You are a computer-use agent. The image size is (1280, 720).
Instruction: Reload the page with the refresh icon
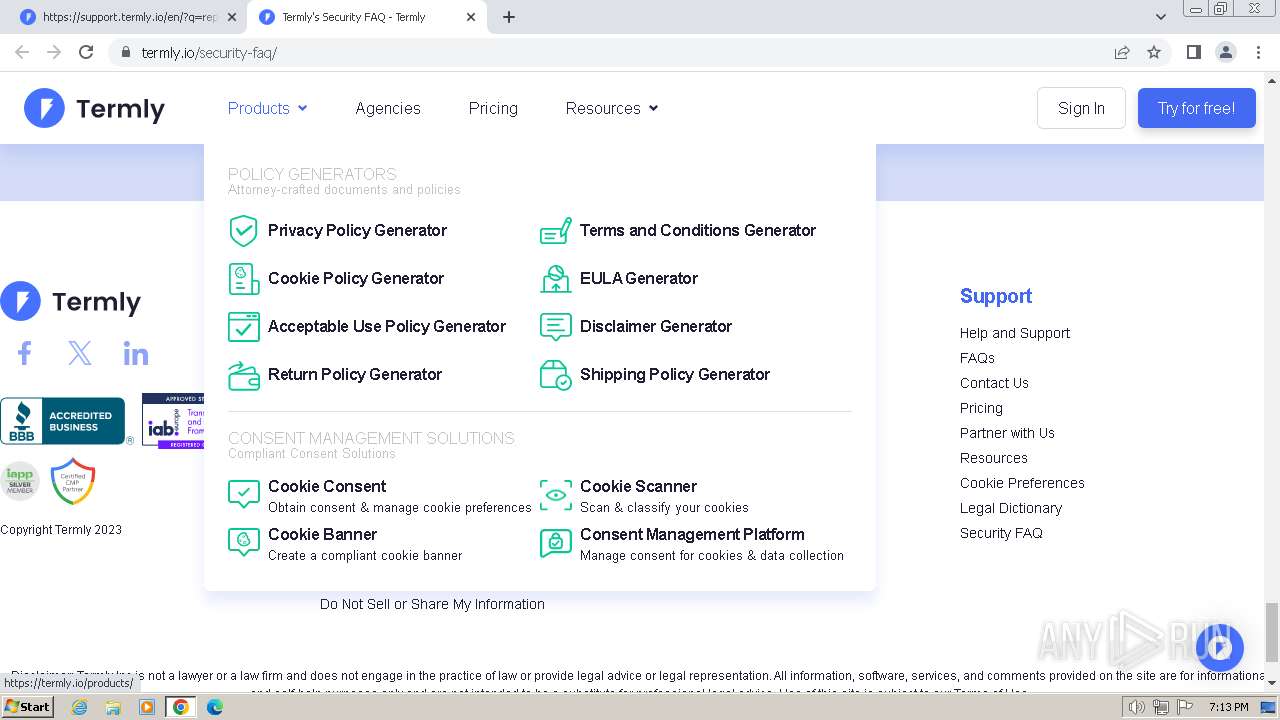coord(86,52)
